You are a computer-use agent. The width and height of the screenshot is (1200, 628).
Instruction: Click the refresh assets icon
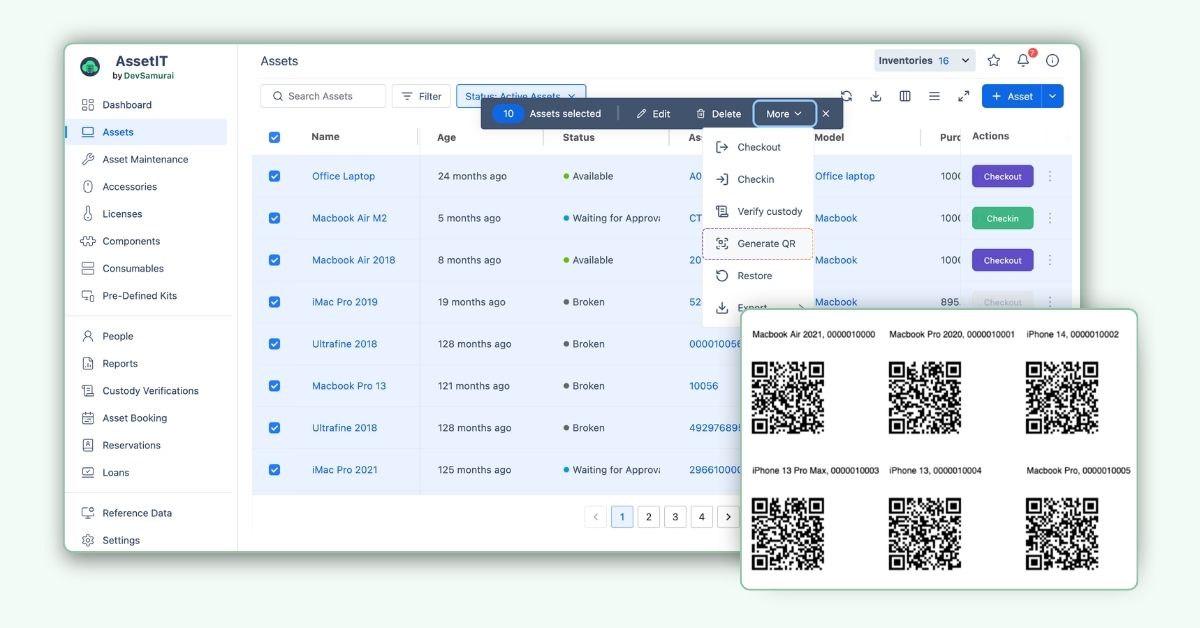(x=846, y=96)
